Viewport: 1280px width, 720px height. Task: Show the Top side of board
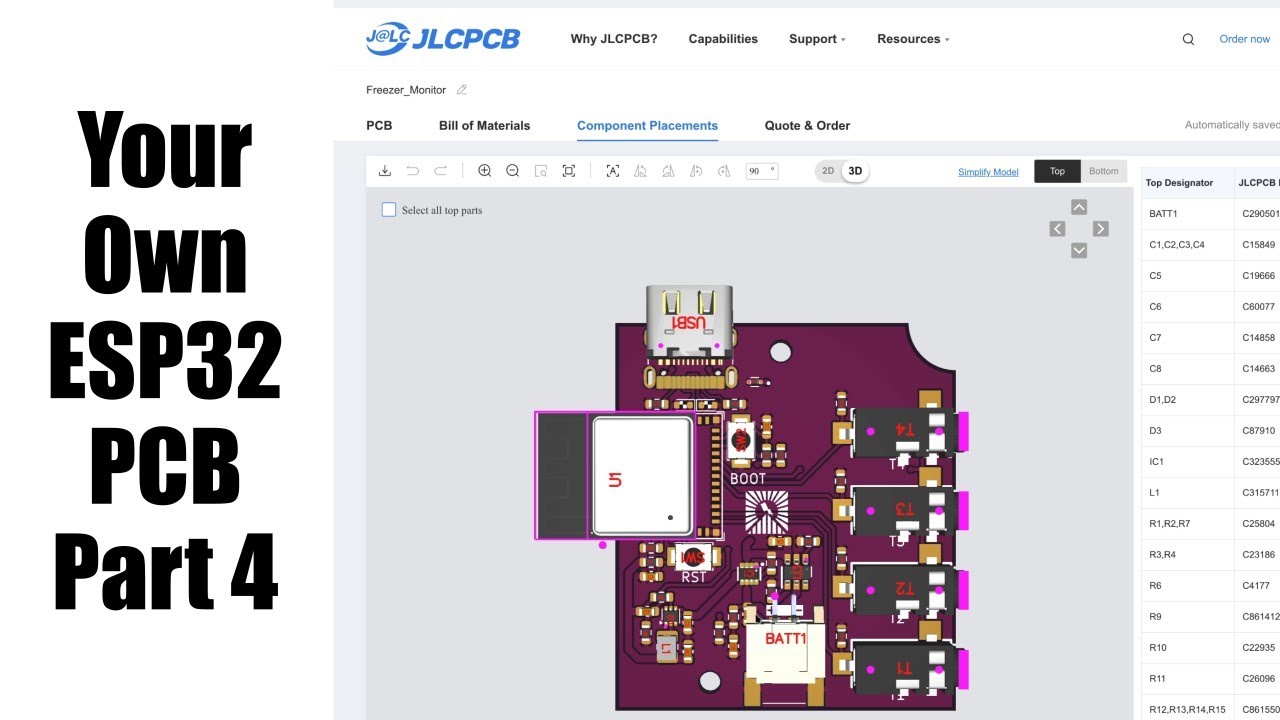coord(1057,171)
